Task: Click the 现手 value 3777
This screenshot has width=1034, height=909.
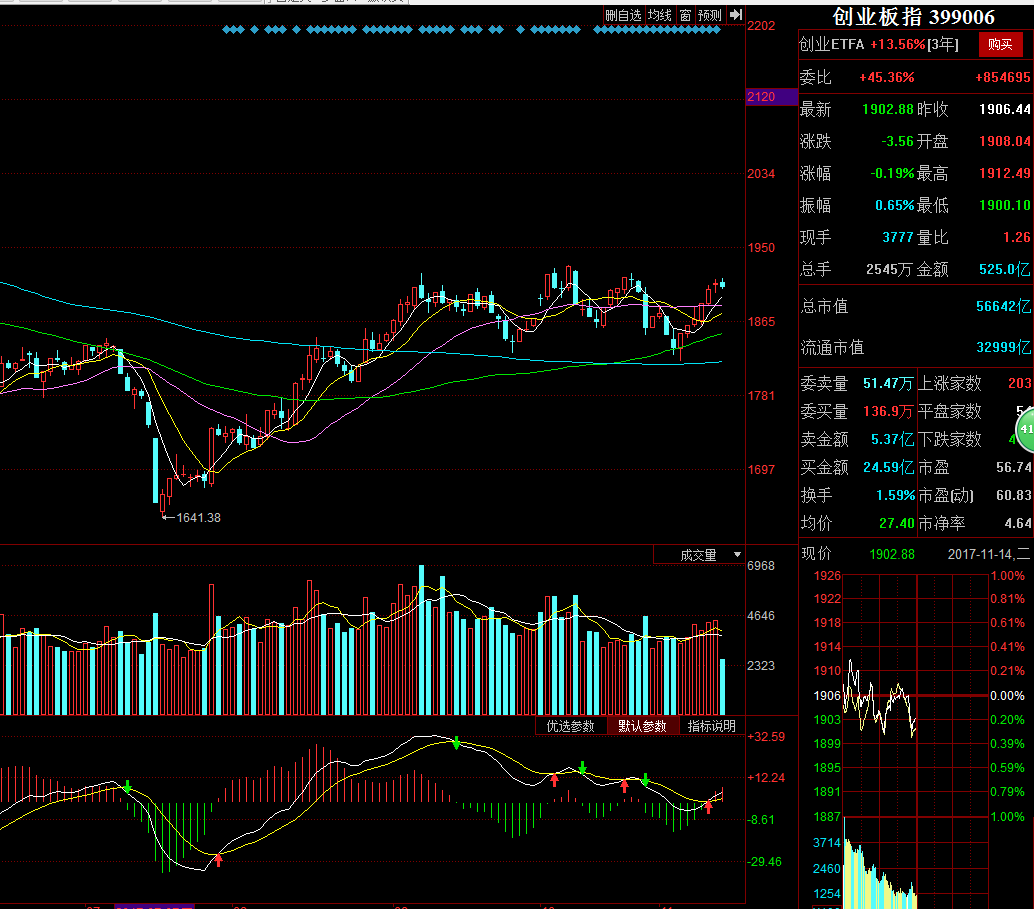Action: [x=897, y=237]
